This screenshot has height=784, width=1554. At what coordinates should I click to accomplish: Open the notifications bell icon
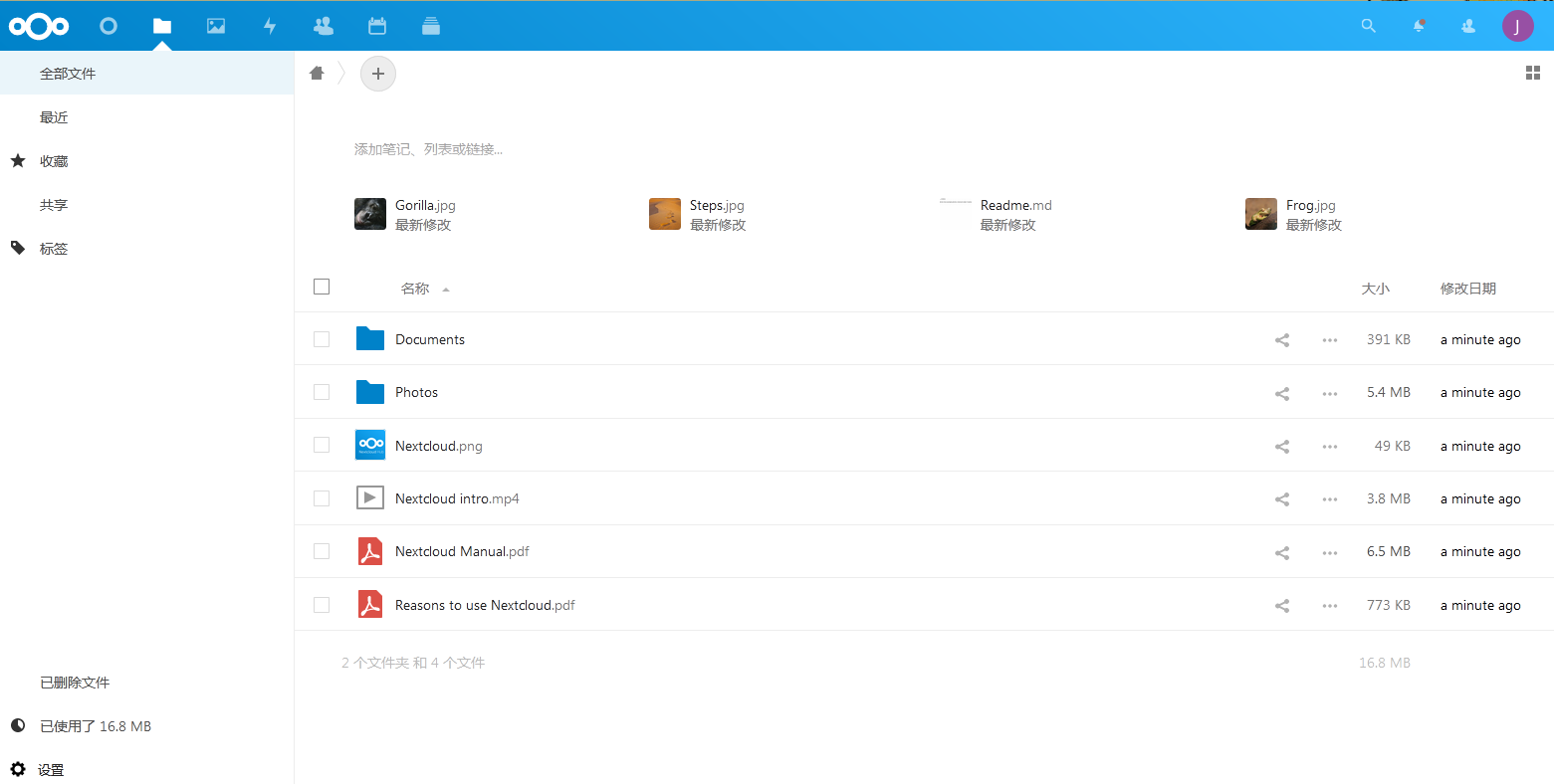coord(1419,27)
